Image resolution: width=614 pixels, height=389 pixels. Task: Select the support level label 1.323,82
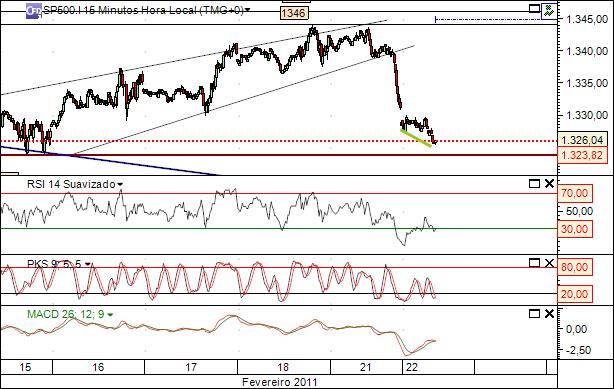tap(582, 155)
